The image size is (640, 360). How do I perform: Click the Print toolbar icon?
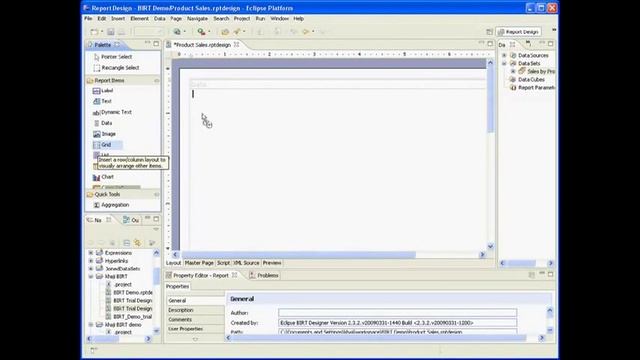[121, 31]
